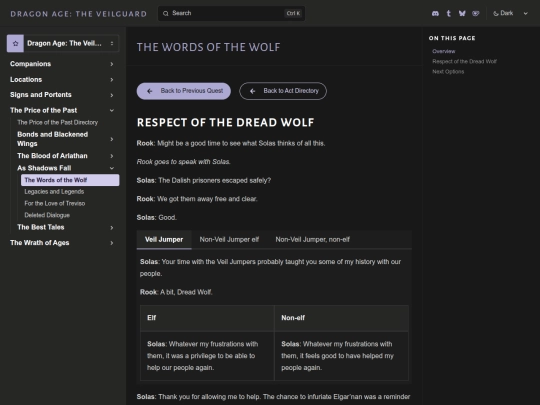Open the Dragon Age: The Veilguard home logo
Image resolution: width=540 pixels, height=405 pixels.
pos(79,14)
